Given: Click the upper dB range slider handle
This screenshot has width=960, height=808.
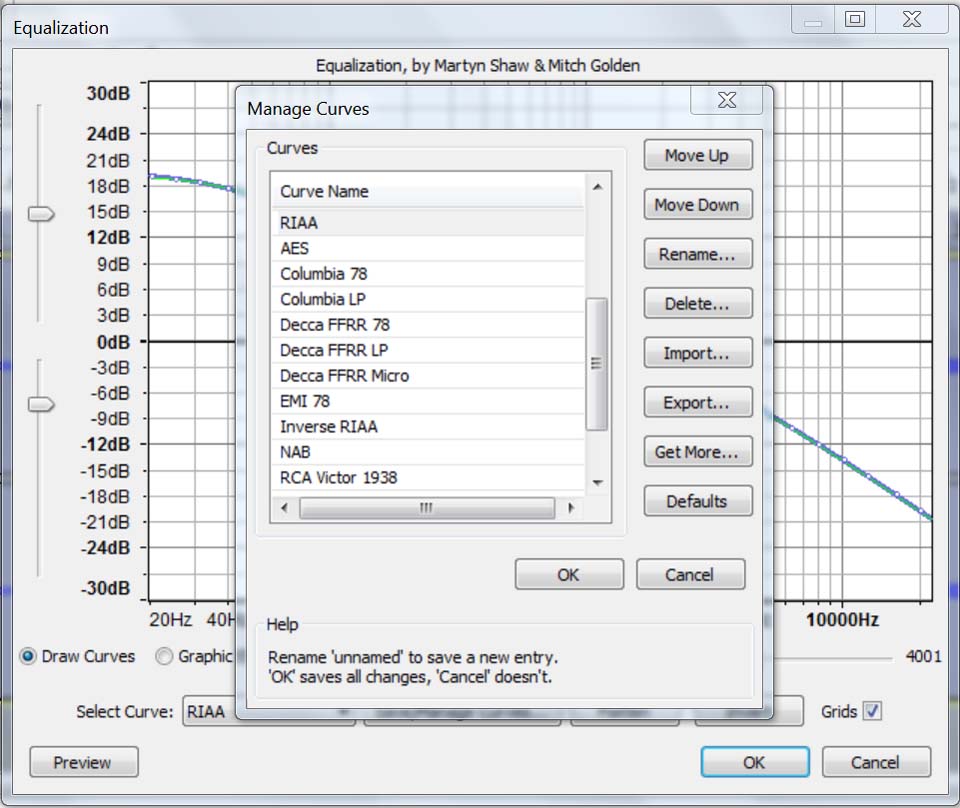Looking at the screenshot, I should (x=41, y=214).
